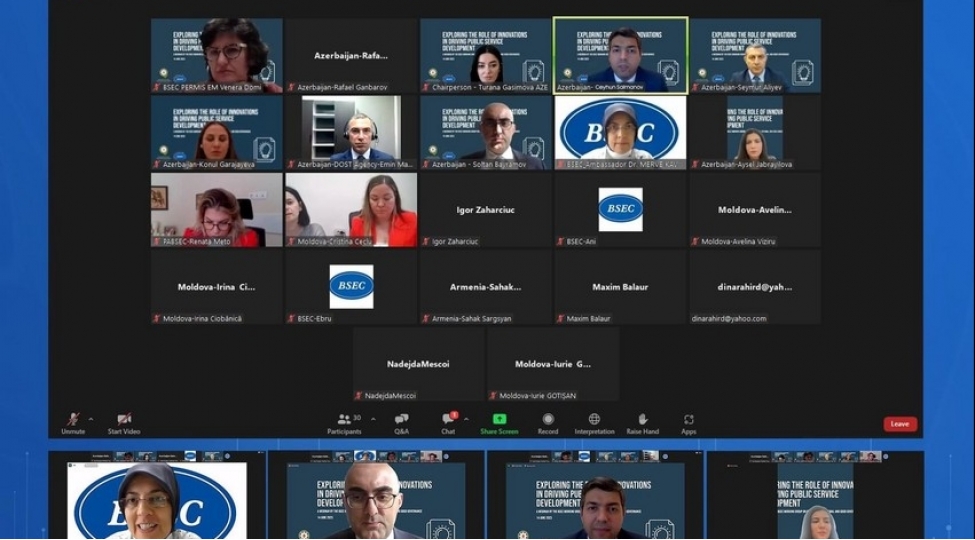Click the red Leave button
The width and height of the screenshot is (975, 540).
(x=900, y=424)
